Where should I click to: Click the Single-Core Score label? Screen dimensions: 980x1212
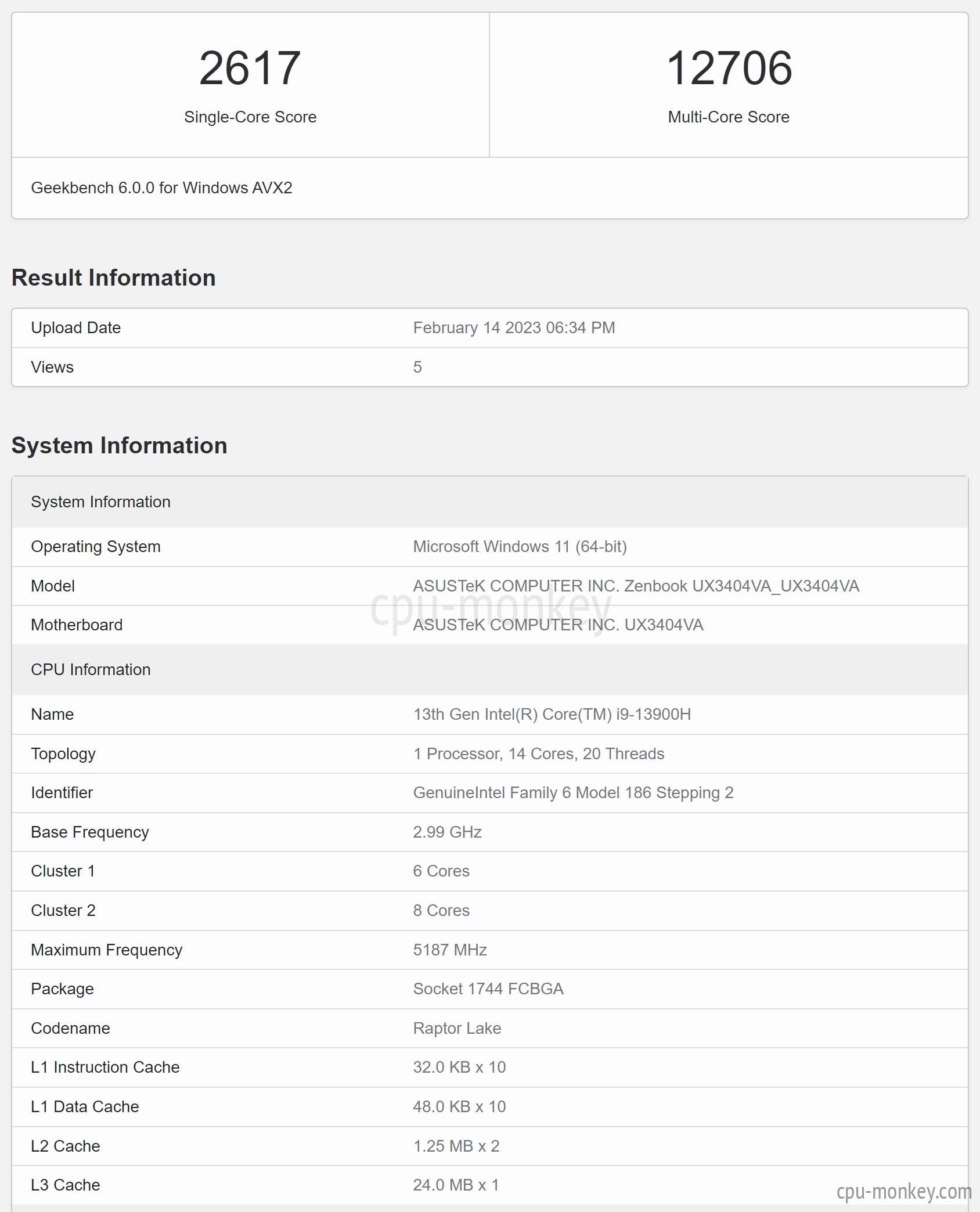(250, 117)
